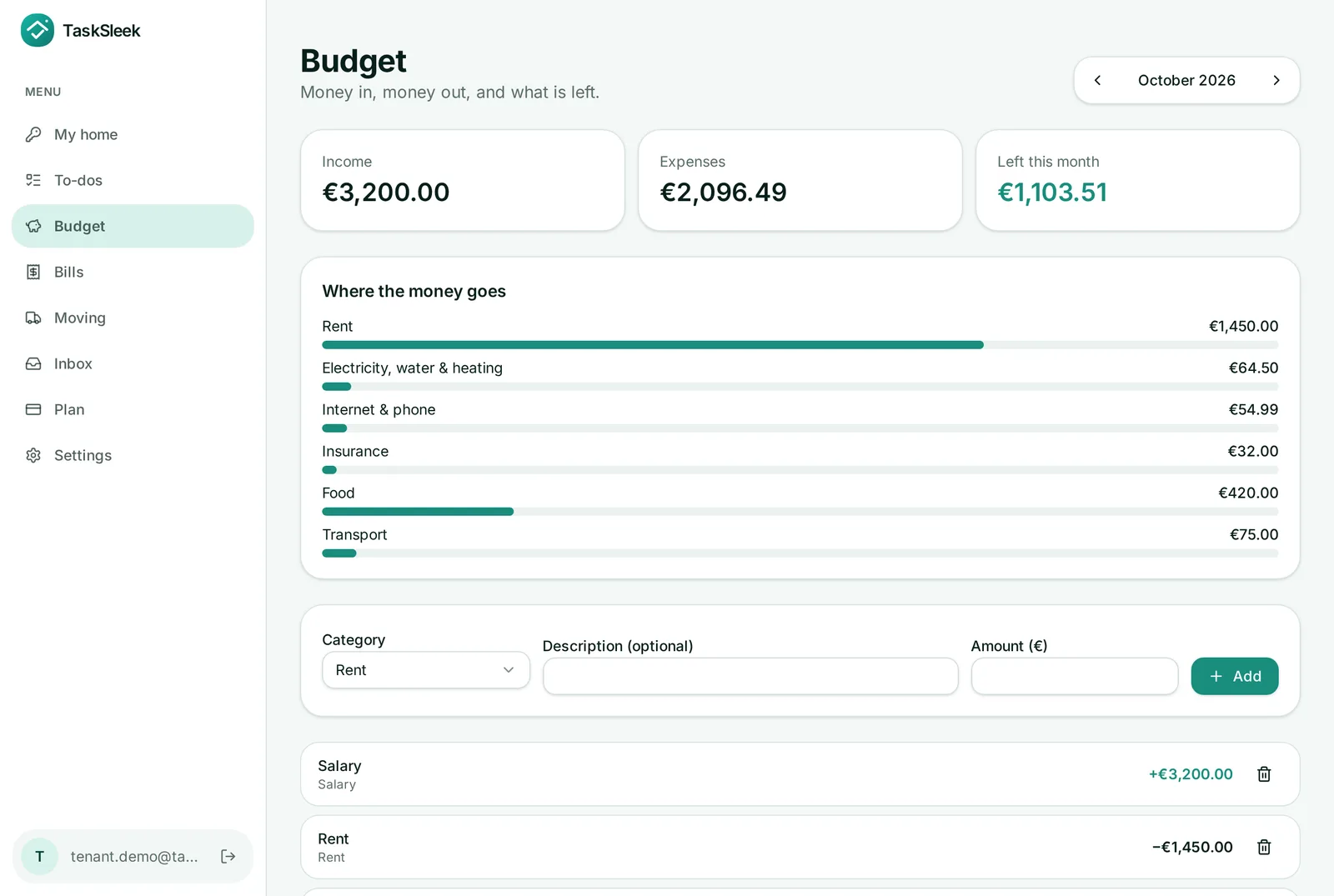Image resolution: width=1334 pixels, height=896 pixels.
Task: Focus the Description (optional) input field
Action: click(x=750, y=676)
